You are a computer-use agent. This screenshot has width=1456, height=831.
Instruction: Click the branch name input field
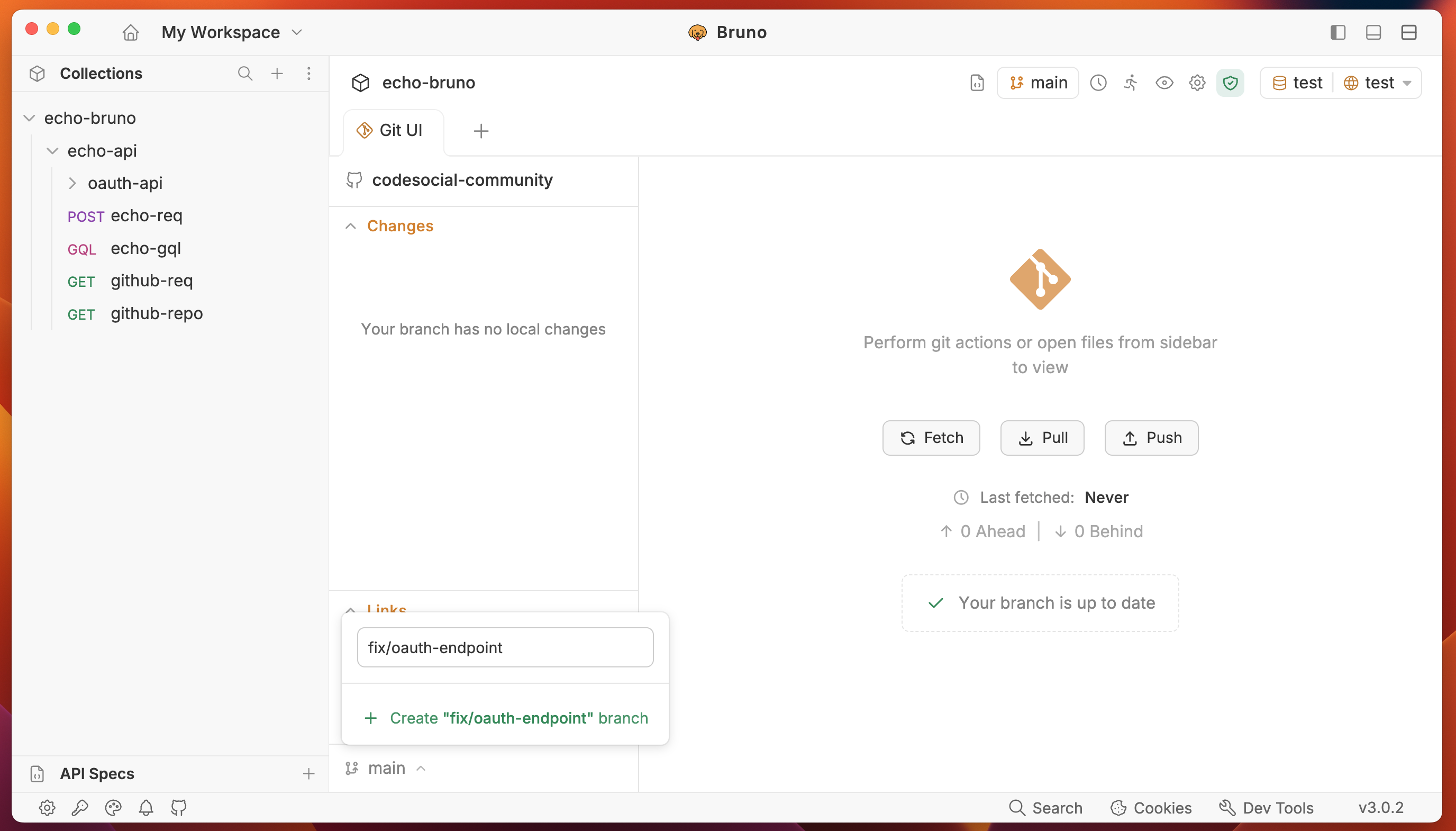[505, 647]
